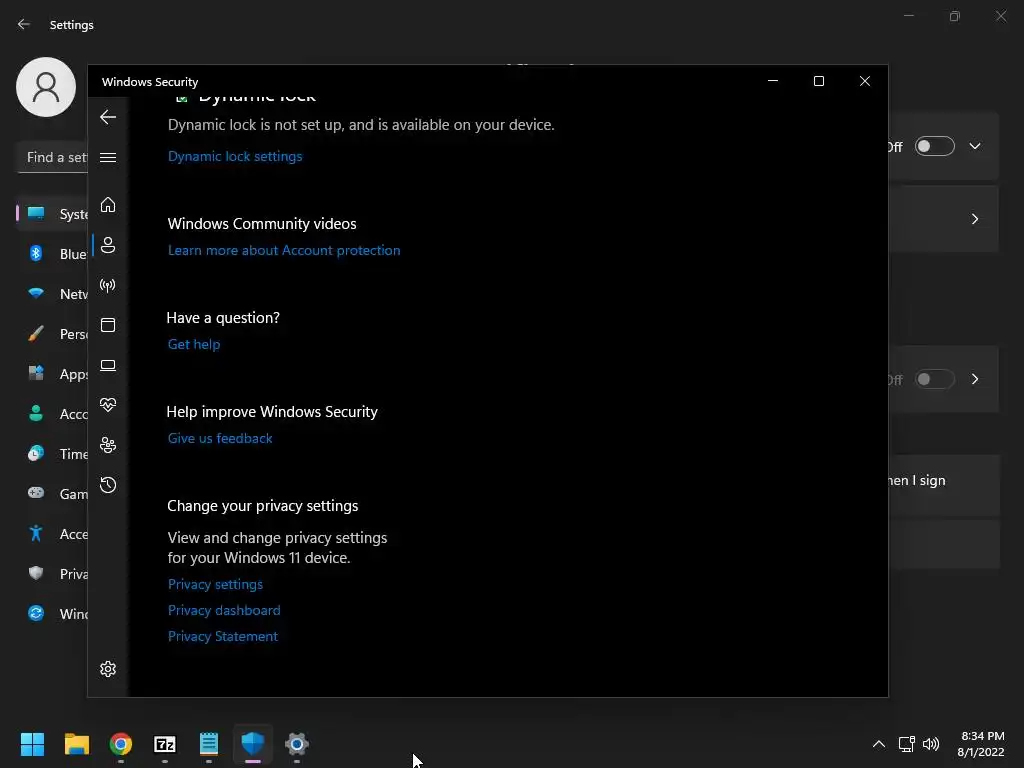Click the Get help link
The image size is (1024, 768).
click(x=194, y=345)
